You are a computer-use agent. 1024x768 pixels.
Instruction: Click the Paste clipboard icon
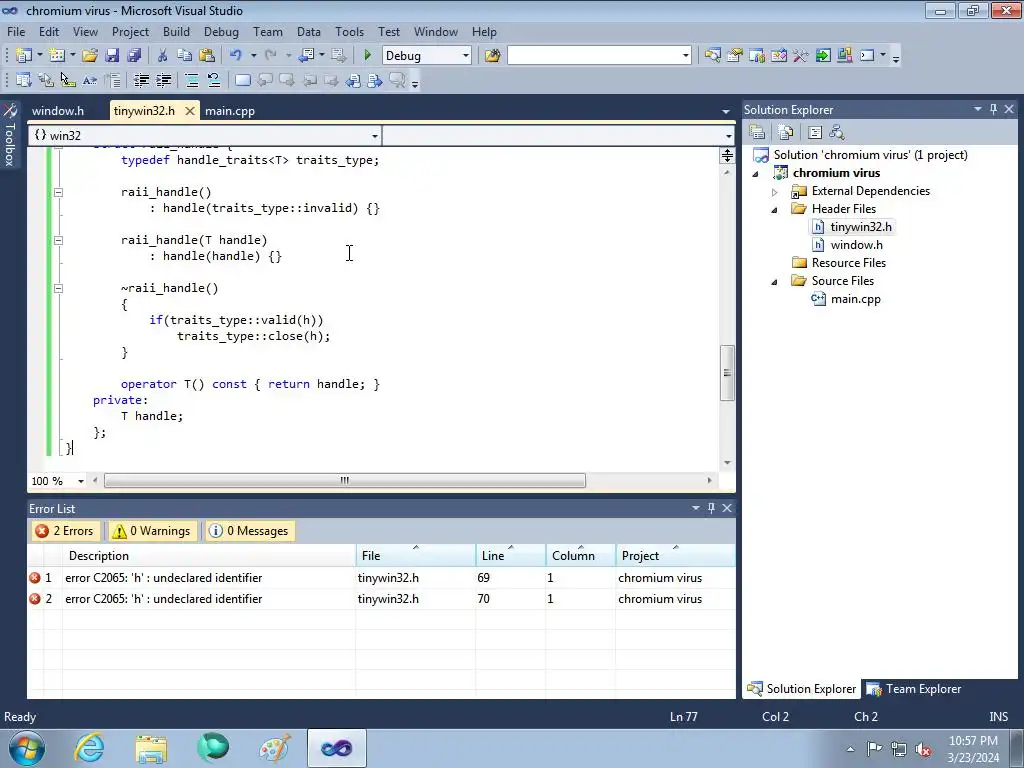tap(207, 56)
